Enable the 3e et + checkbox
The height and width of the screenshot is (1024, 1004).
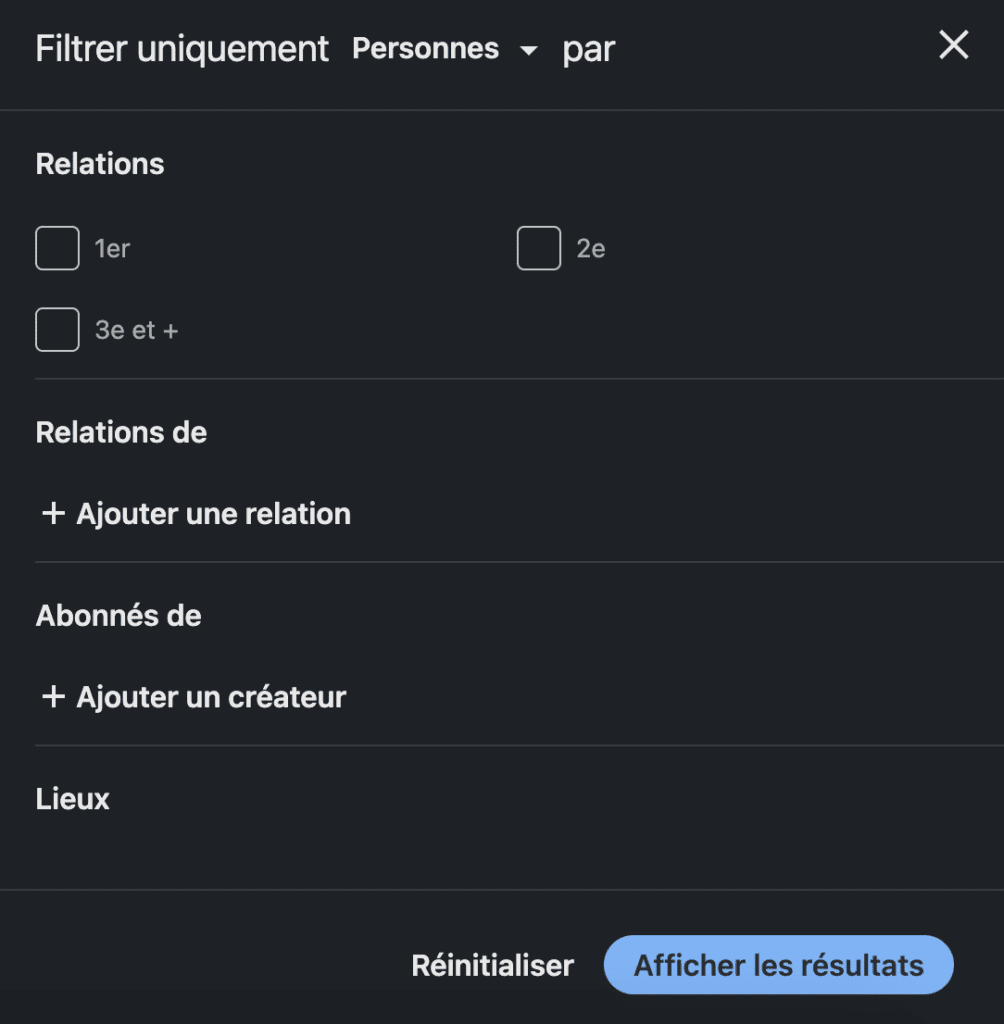click(x=57, y=330)
